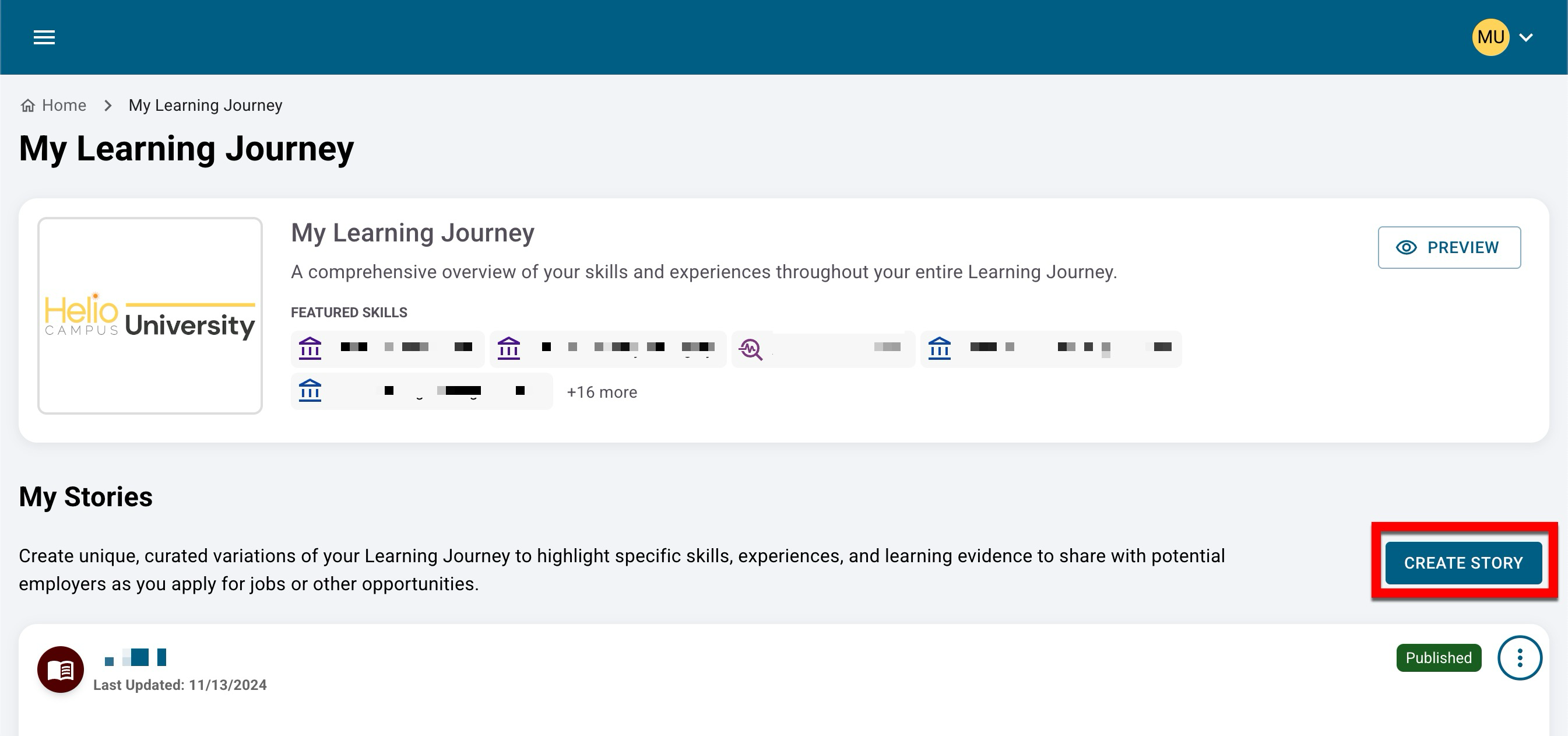The image size is (1568, 736).
Task: Click the green Published status badge
Action: pyautogui.click(x=1439, y=657)
